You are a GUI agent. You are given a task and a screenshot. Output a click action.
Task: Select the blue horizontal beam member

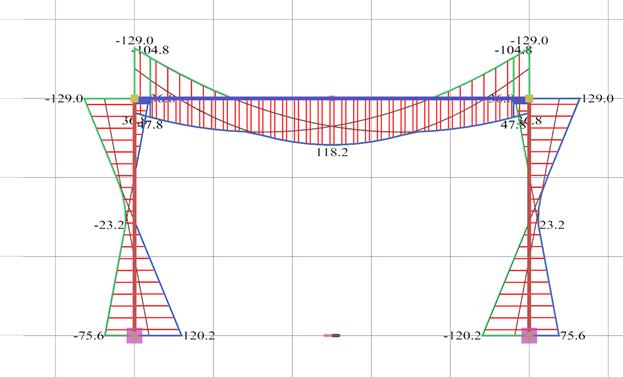pyautogui.click(x=332, y=99)
